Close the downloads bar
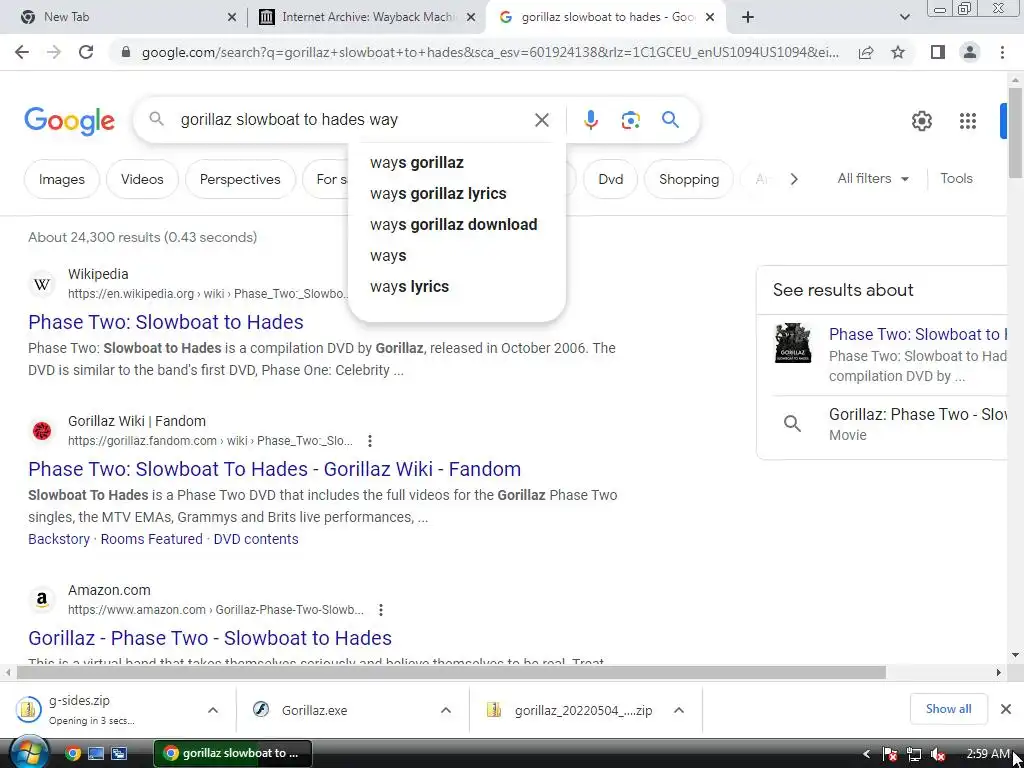Image resolution: width=1024 pixels, height=768 pixels. pyautogui.click(x=1006, y=709)
